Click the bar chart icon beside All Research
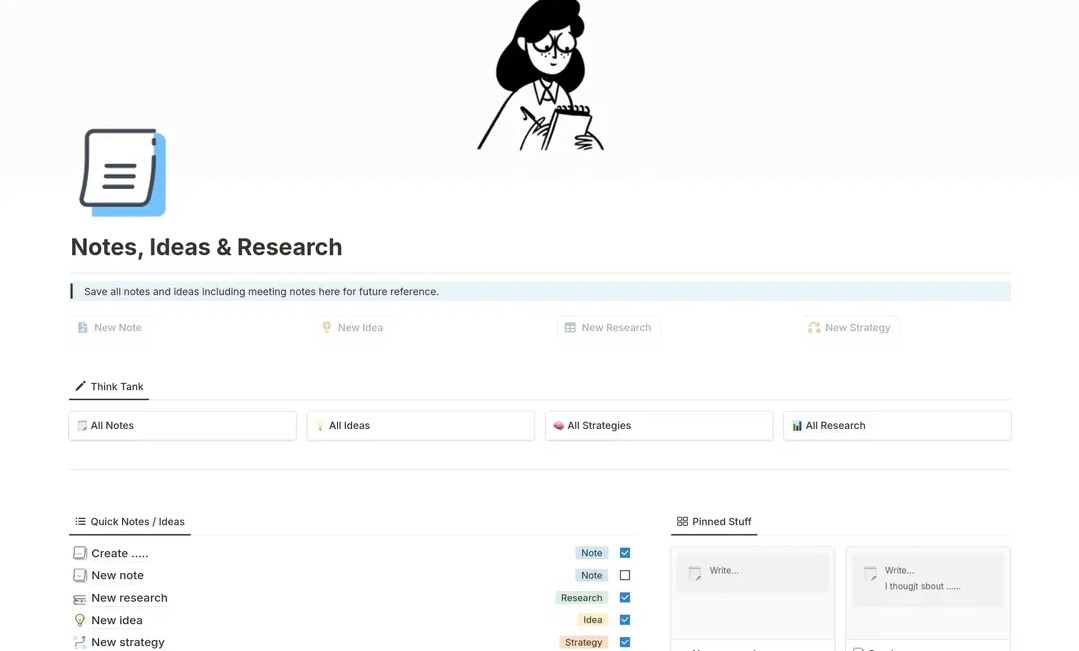 click(x=797, y=425)
